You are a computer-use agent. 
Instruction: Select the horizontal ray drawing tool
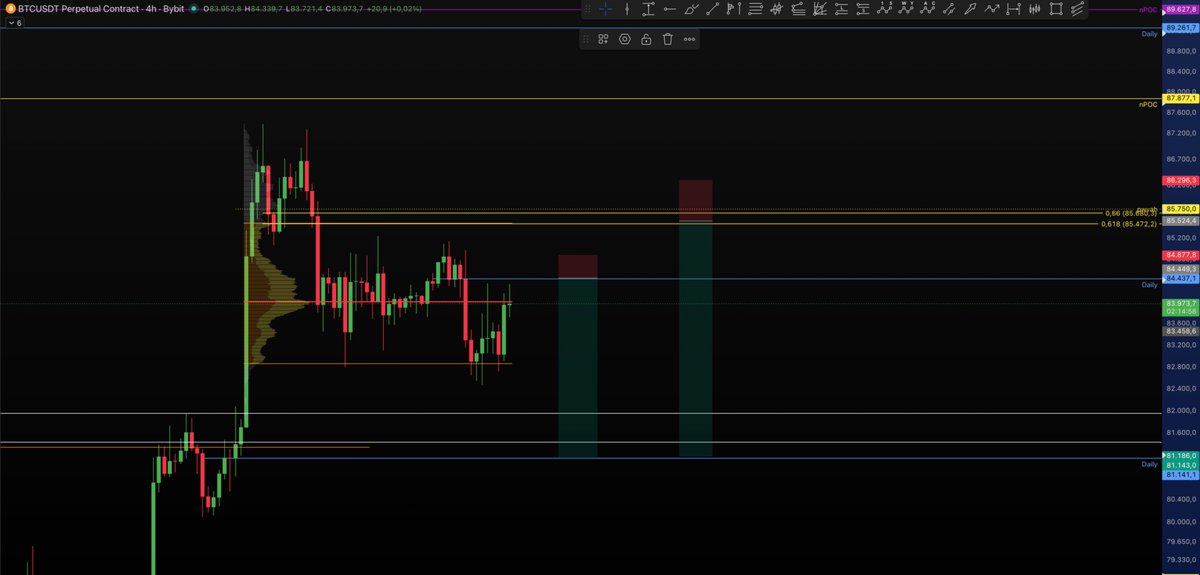[x=670, y=9]
